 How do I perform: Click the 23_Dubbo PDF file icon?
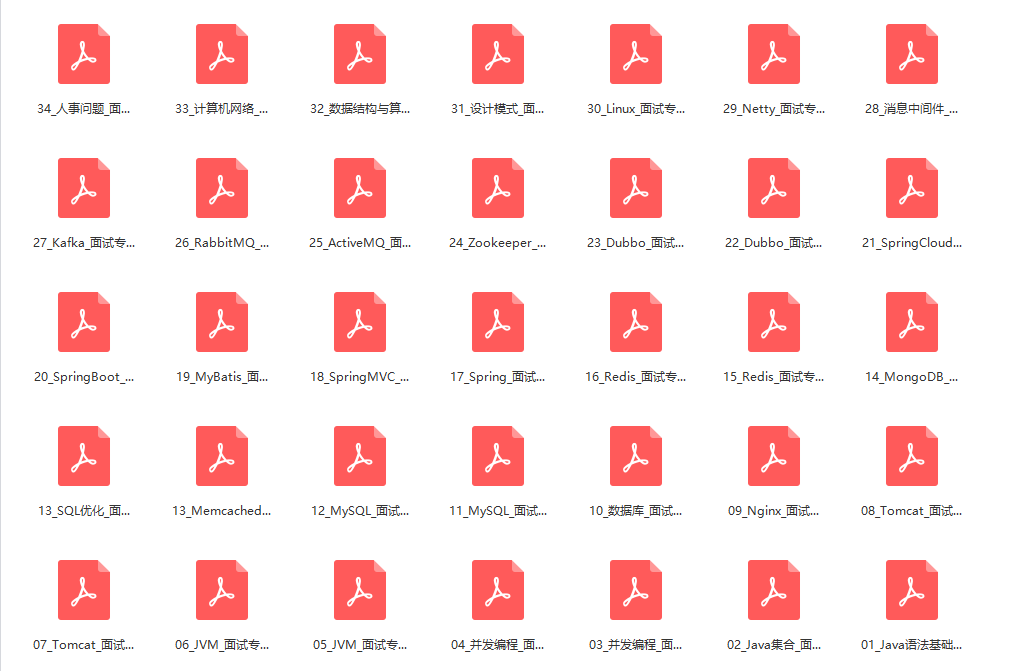pos(636,188)
